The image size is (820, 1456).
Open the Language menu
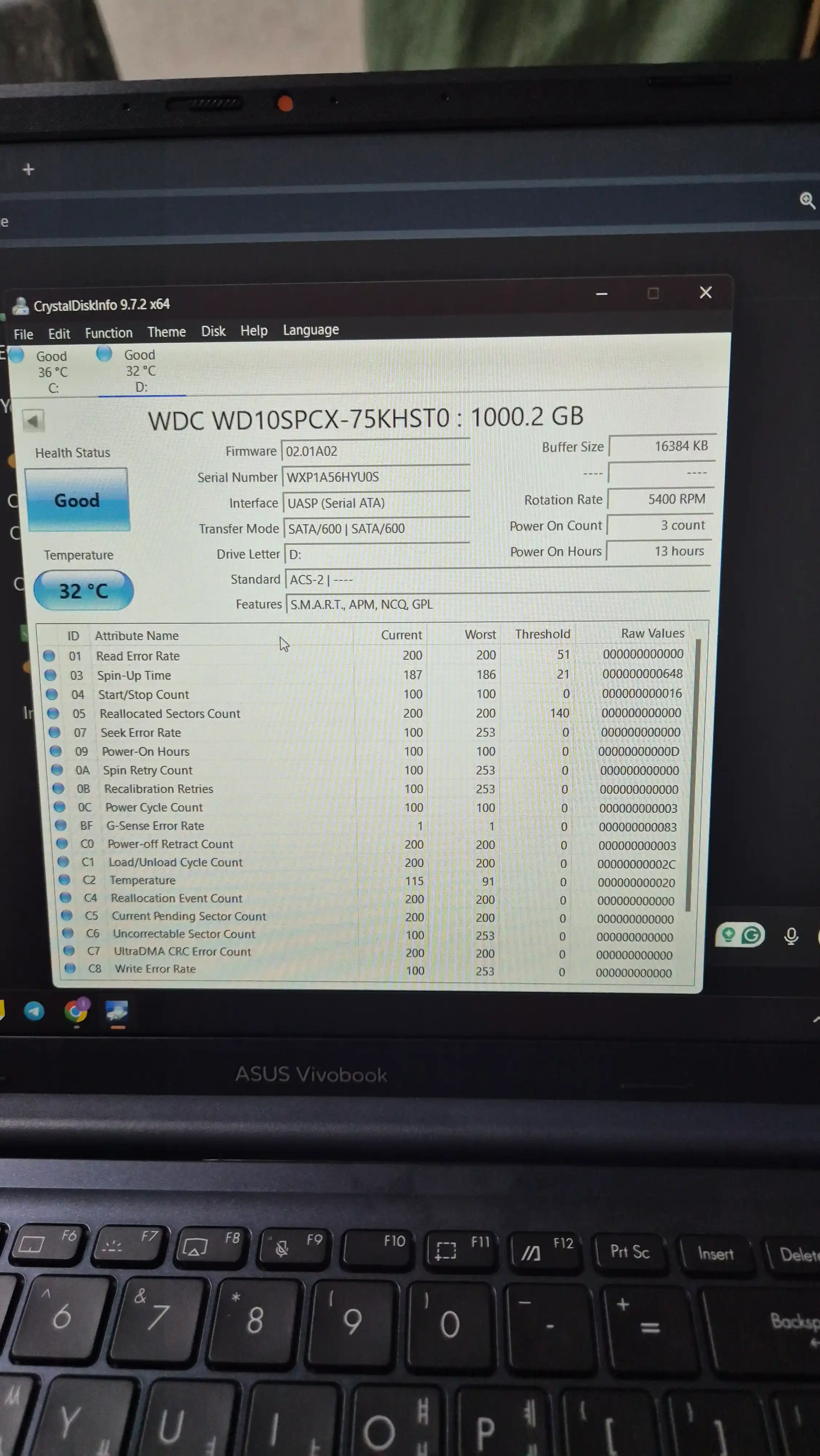pyautogui.click(x=311, y=330)
